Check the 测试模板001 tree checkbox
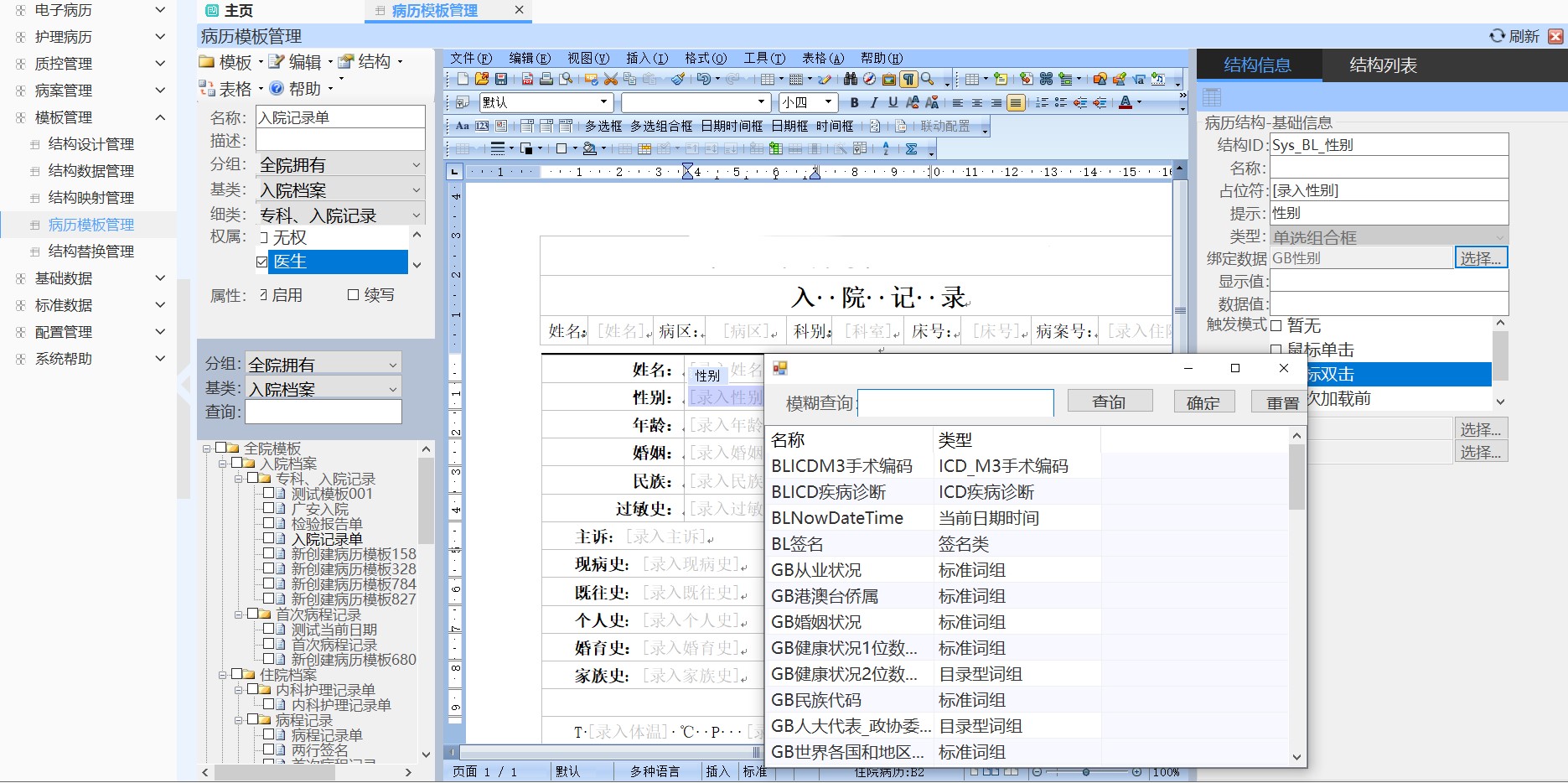Screen dimensions: 1568x783 269,493
